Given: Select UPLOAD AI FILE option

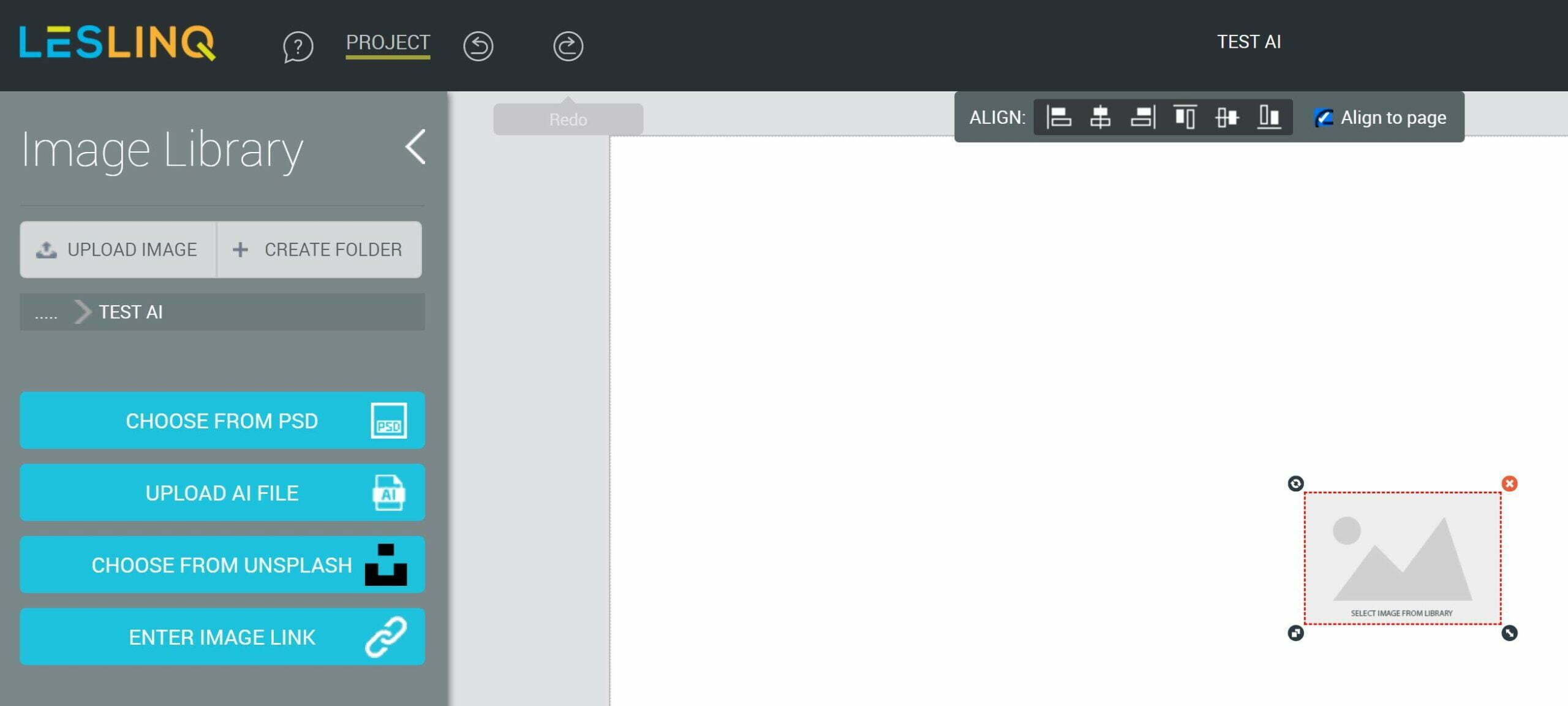Looking at the screenshot, I should pyautogui.click(x=222, y=492).
